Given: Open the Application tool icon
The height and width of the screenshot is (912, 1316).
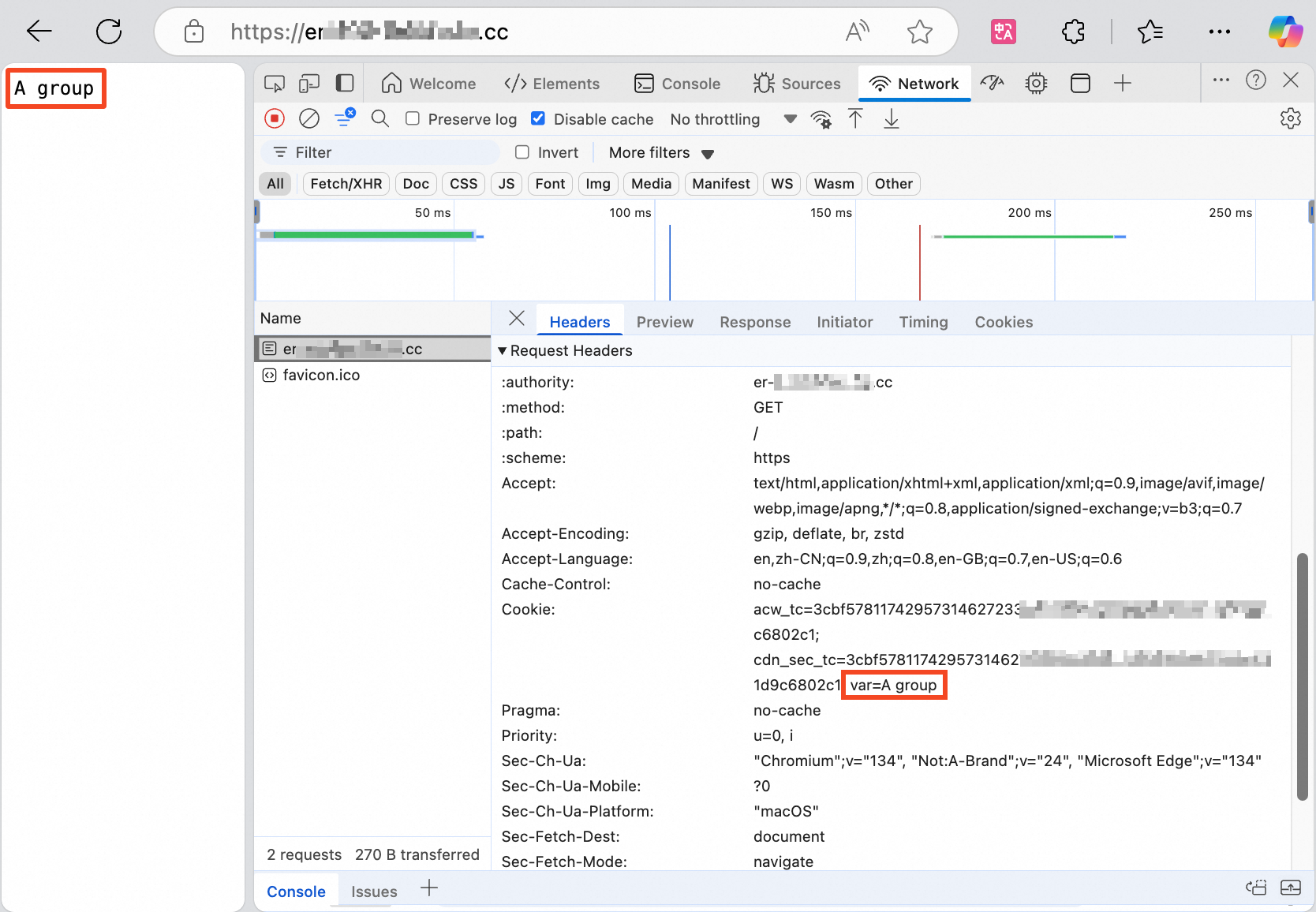Looking at the screenshot, I should (x=1080, y=84).
